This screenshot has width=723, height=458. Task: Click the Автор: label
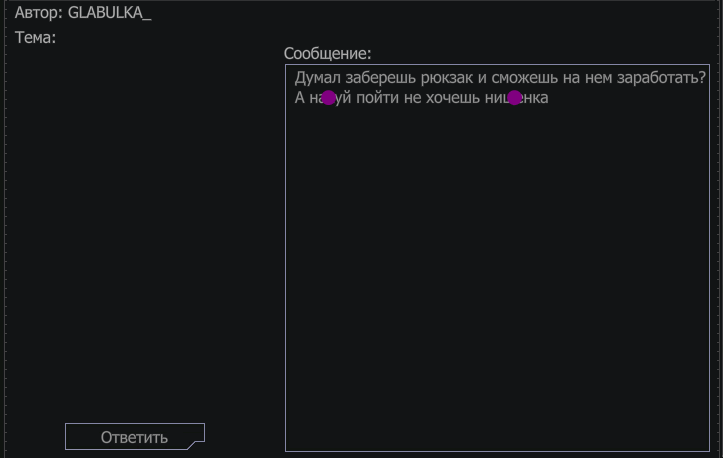tap(39, 14)
